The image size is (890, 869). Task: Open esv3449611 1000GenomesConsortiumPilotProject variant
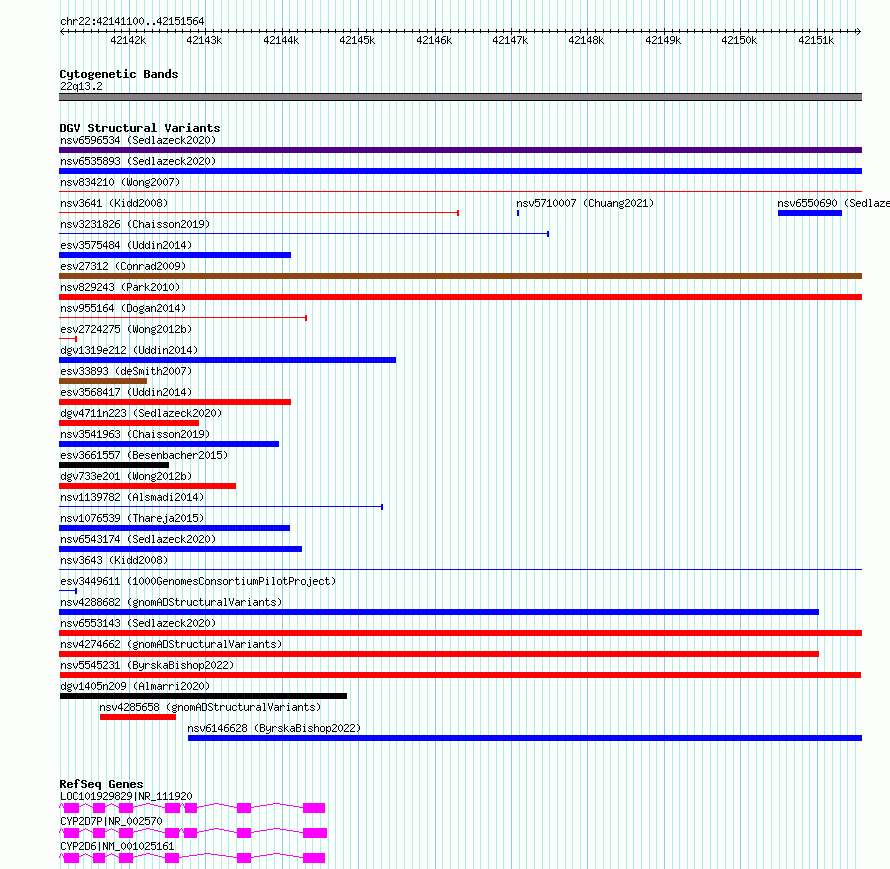198,581
